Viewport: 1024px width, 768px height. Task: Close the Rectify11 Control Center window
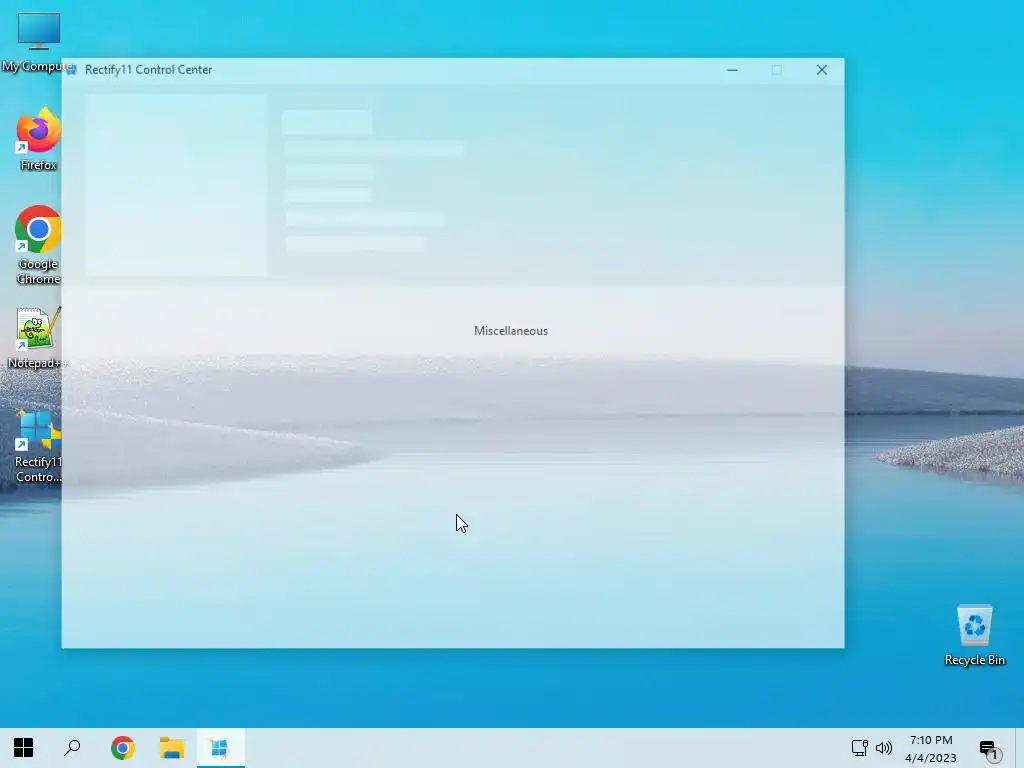tap(822, 70)
